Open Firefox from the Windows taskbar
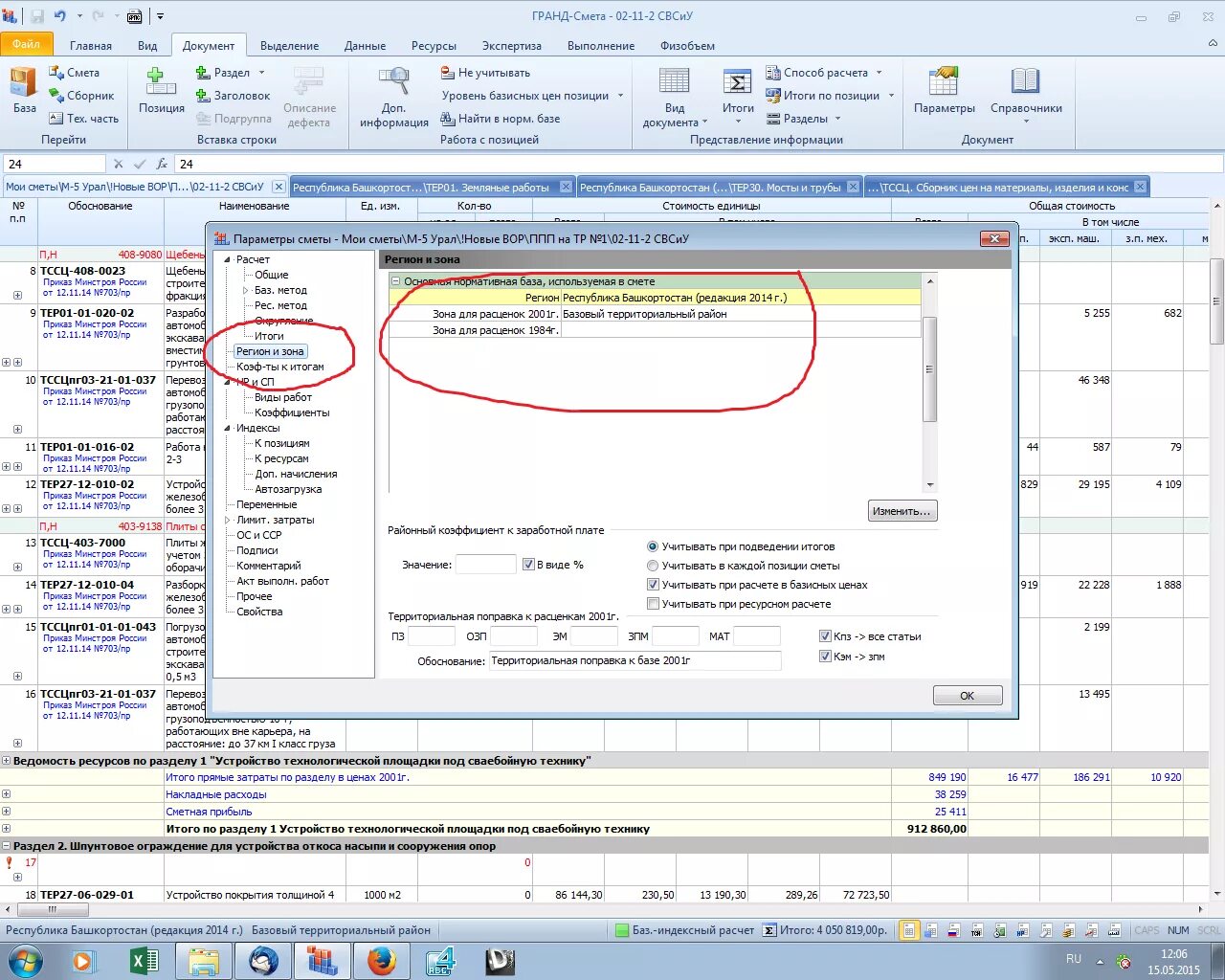The height and width of the screenshot is (980, 1225). click(x=381, y=961)
